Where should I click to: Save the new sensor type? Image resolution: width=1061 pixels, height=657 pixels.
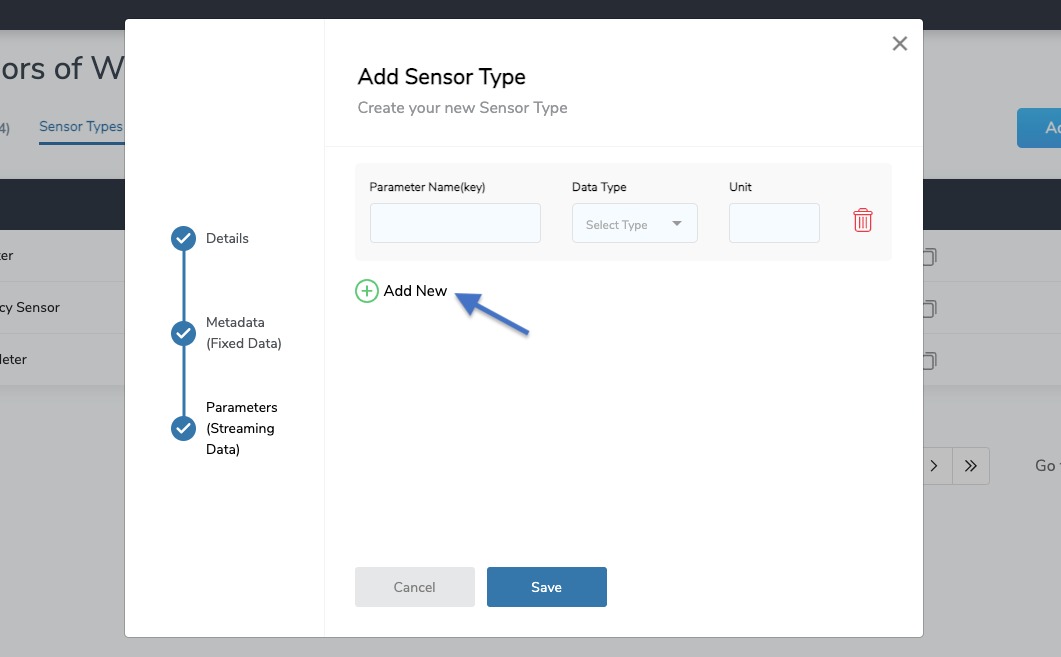[547, 587]
